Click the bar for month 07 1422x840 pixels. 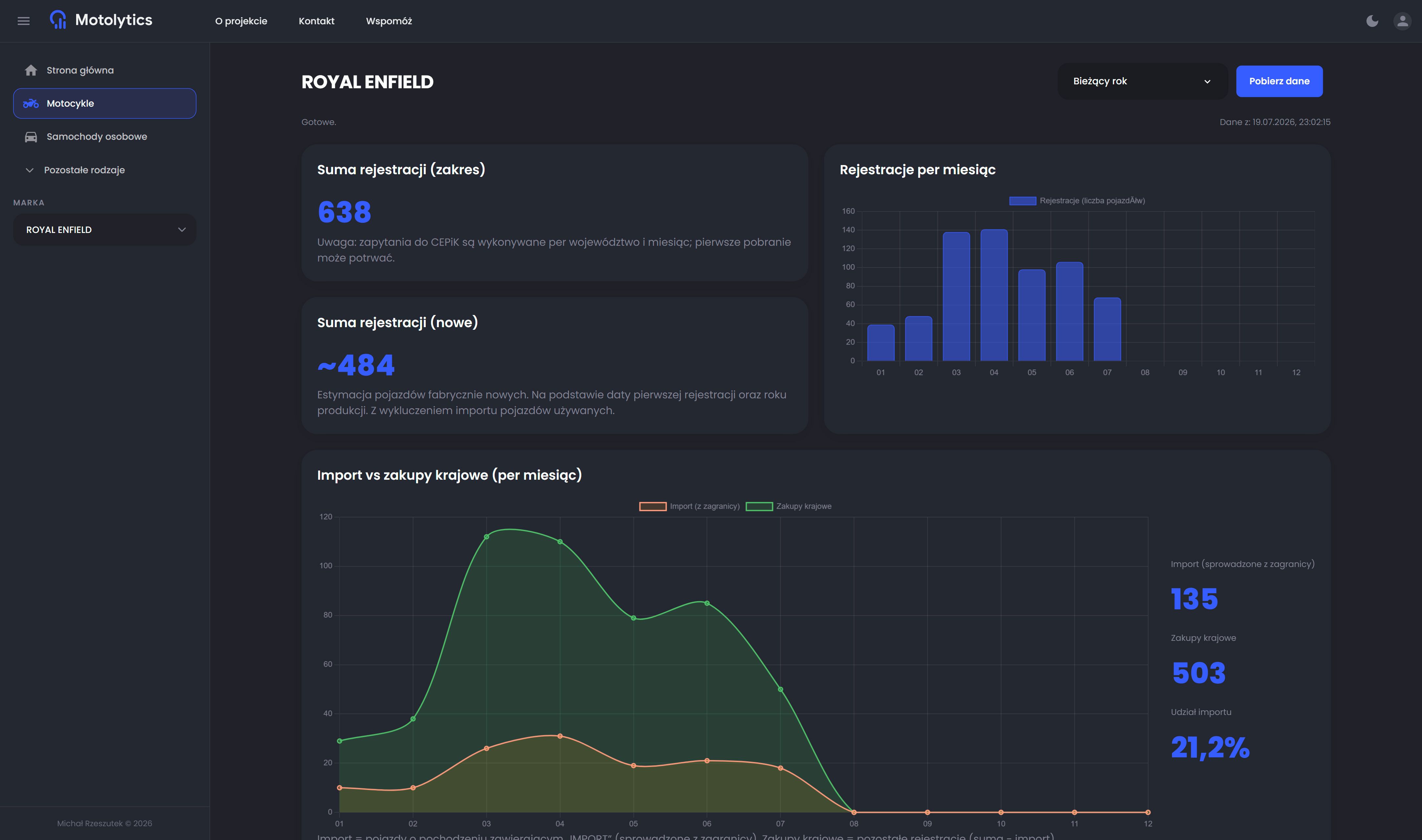pos(1107,329)
